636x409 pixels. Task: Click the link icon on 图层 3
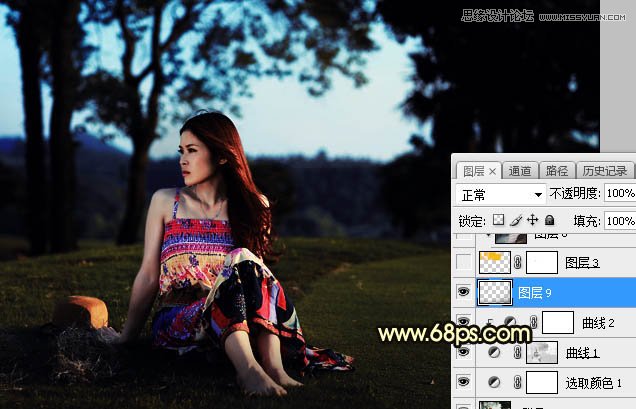[x=519, y=263]
